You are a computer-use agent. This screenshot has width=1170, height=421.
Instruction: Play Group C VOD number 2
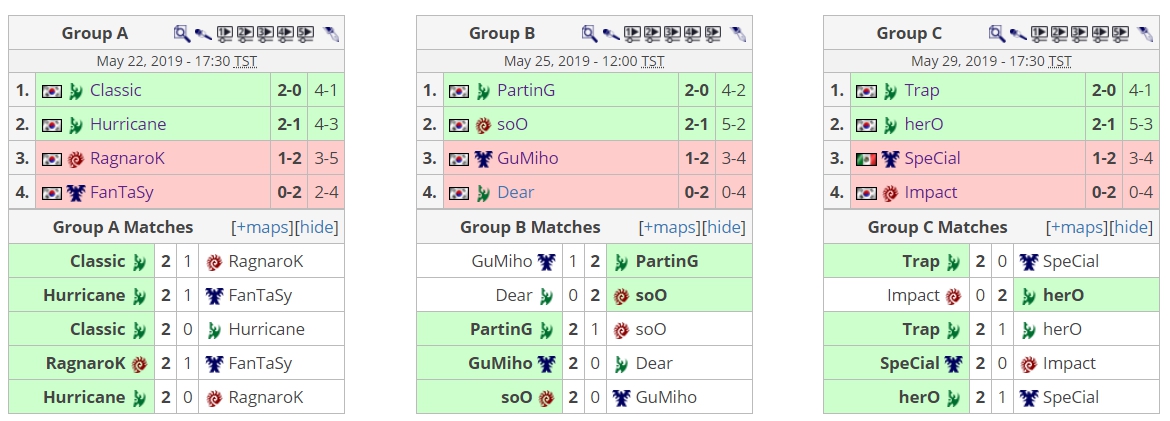pyautogui.click(x=1060, y=34)
